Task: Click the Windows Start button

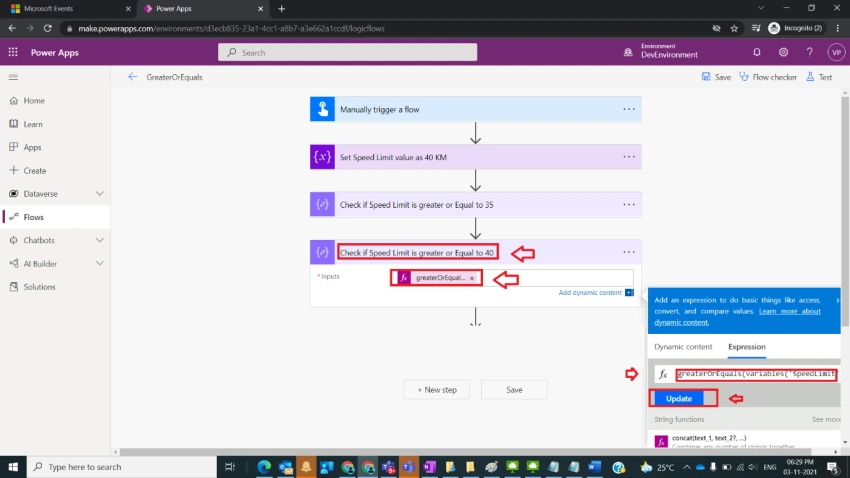Action: pyautogui.click(x=13, y=467)
